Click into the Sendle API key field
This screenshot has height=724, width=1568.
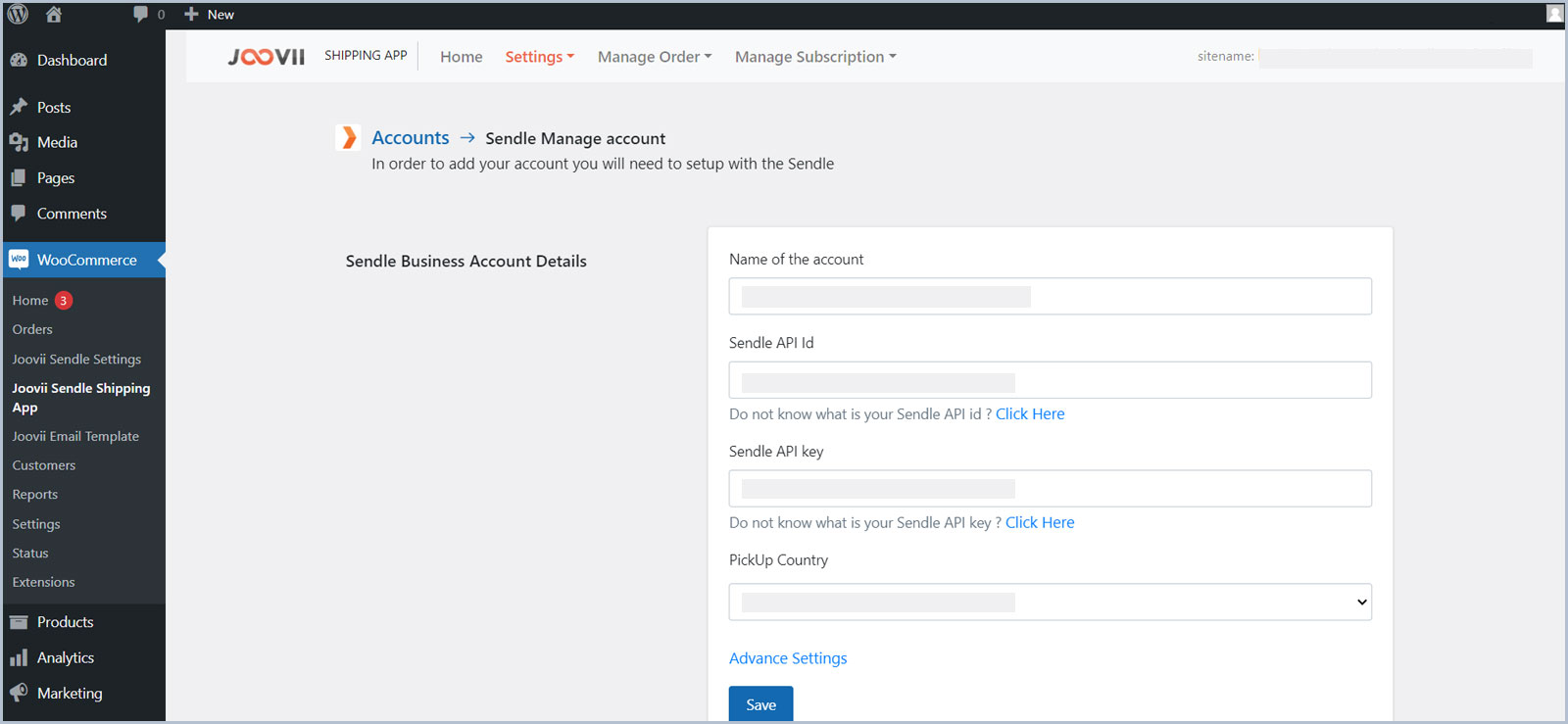pos(1050,488)
